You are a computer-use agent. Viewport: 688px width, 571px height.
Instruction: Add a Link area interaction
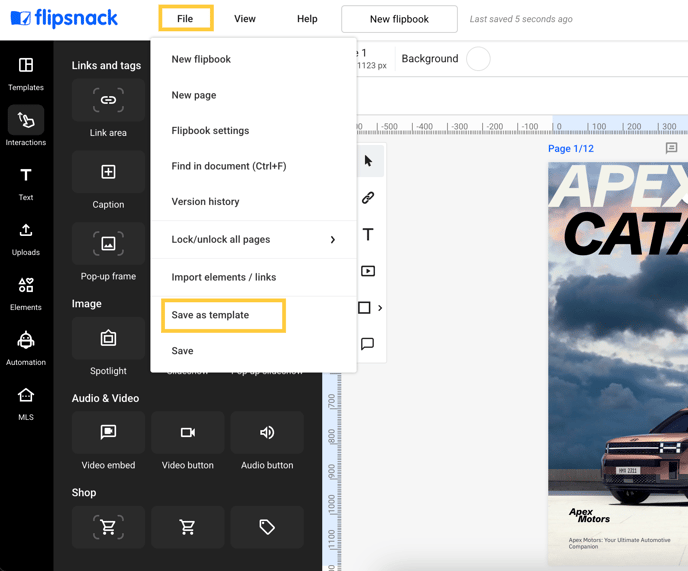click(x=108, y=101)
